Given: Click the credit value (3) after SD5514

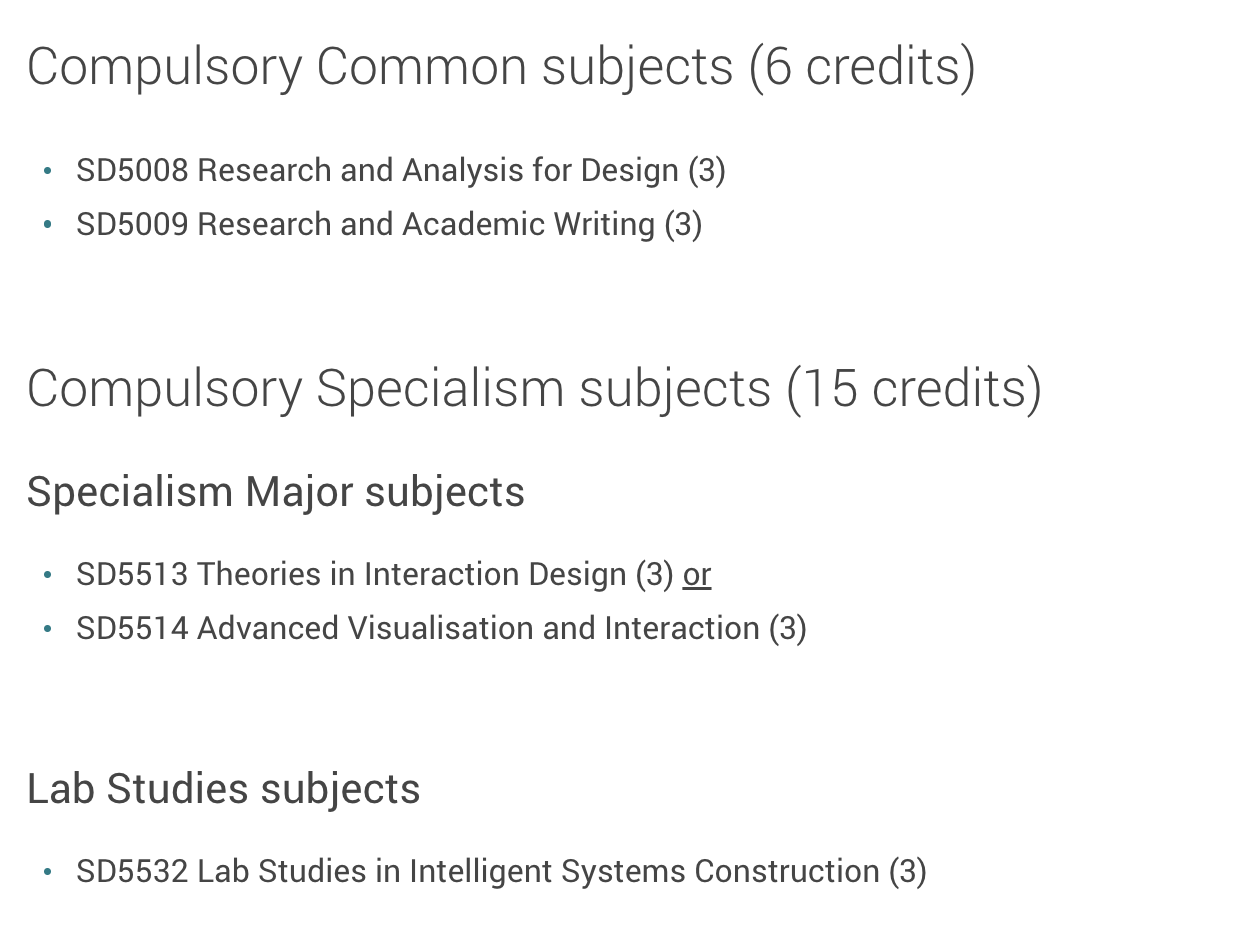Looking at the screenshot, I should 788,629.
